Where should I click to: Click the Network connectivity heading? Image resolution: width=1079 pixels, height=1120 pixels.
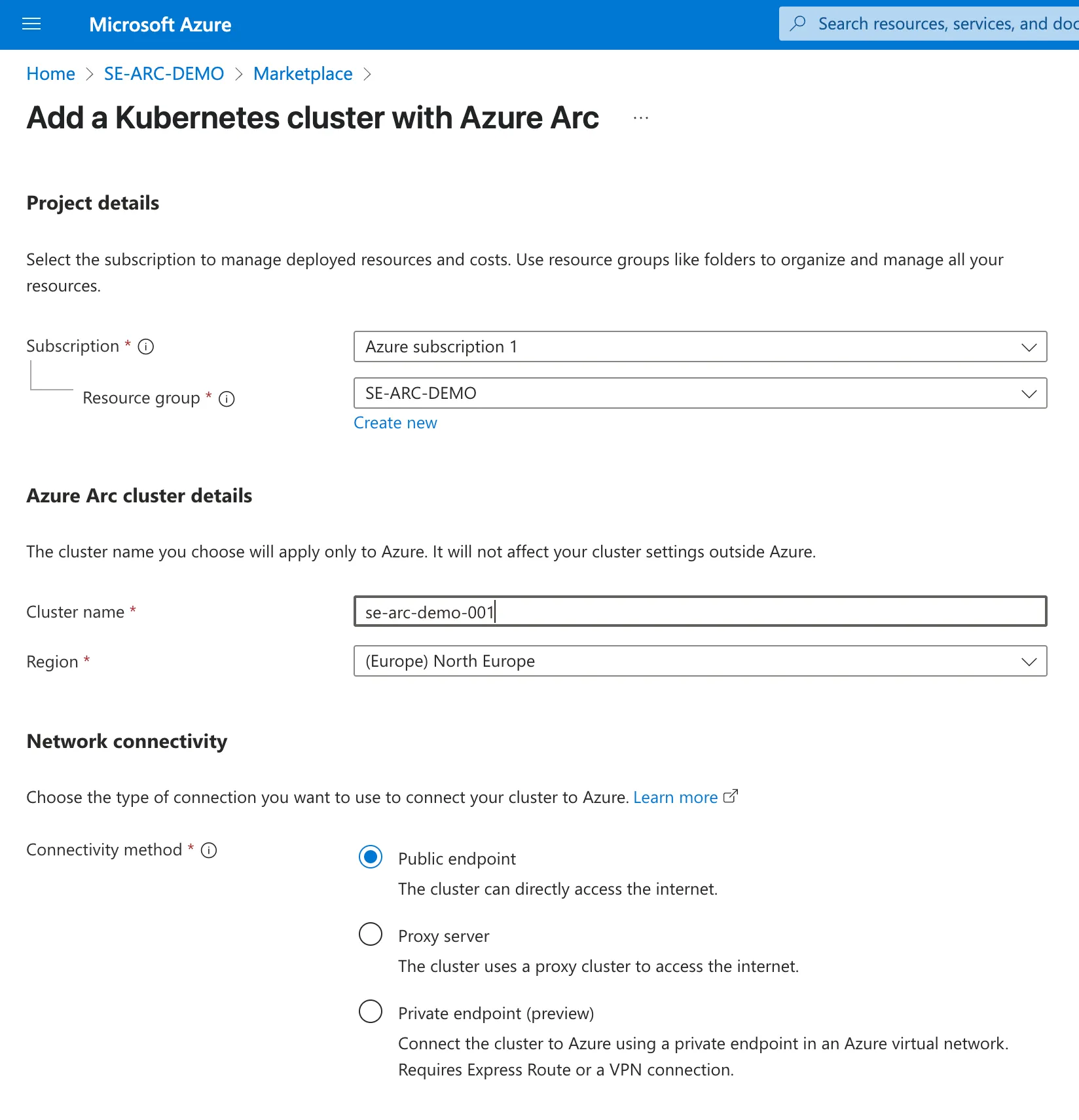[x=127, y=741]
